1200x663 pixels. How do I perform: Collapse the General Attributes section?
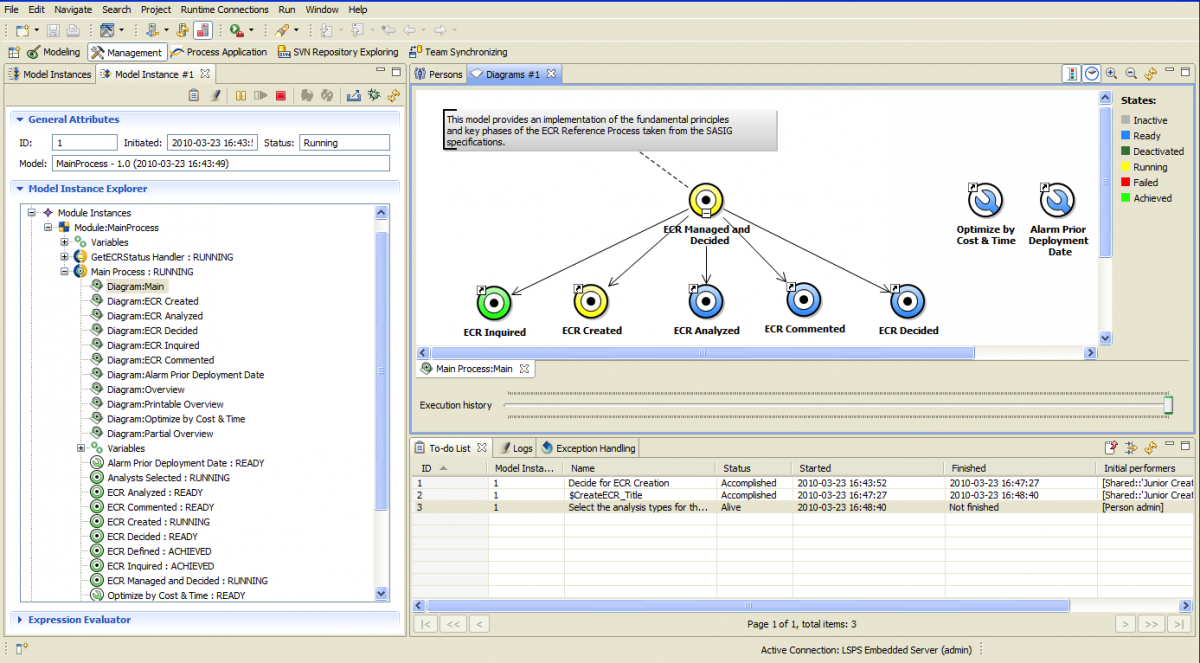point(19,120)
